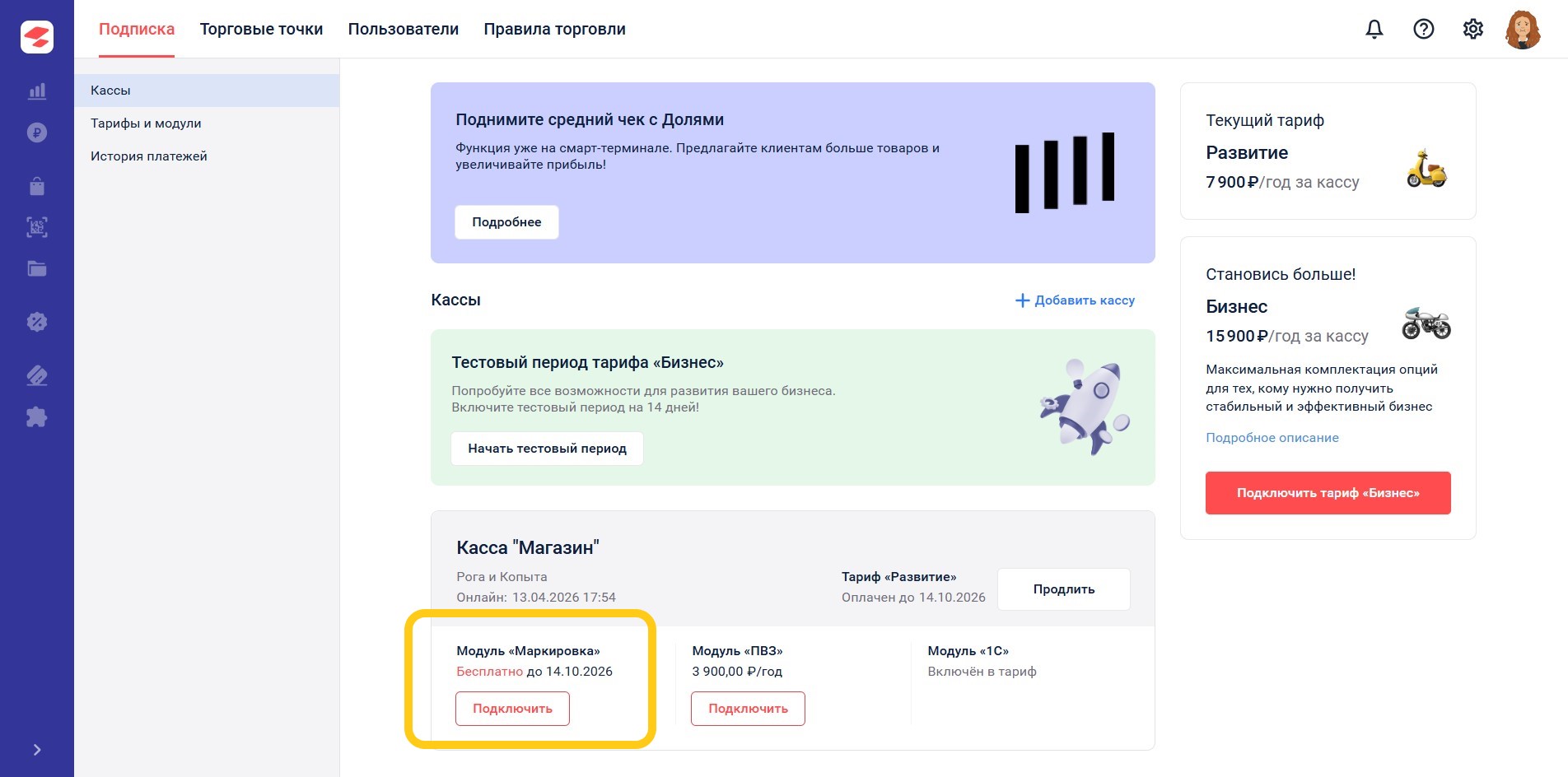Open the Подробное описание link
The height and width of the screenshot is (777, 1568).
pyautogui.click(x=1272, y=438)
